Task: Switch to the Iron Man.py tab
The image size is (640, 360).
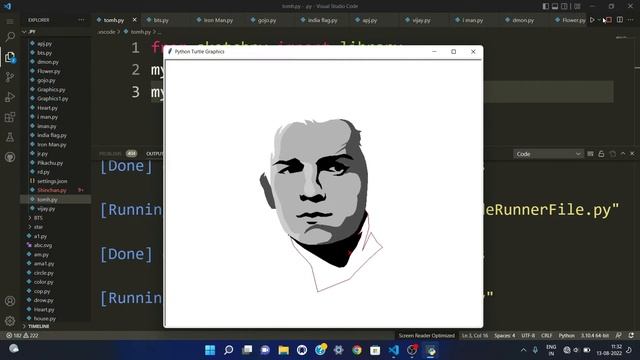Action: click(x=218, y=20)
